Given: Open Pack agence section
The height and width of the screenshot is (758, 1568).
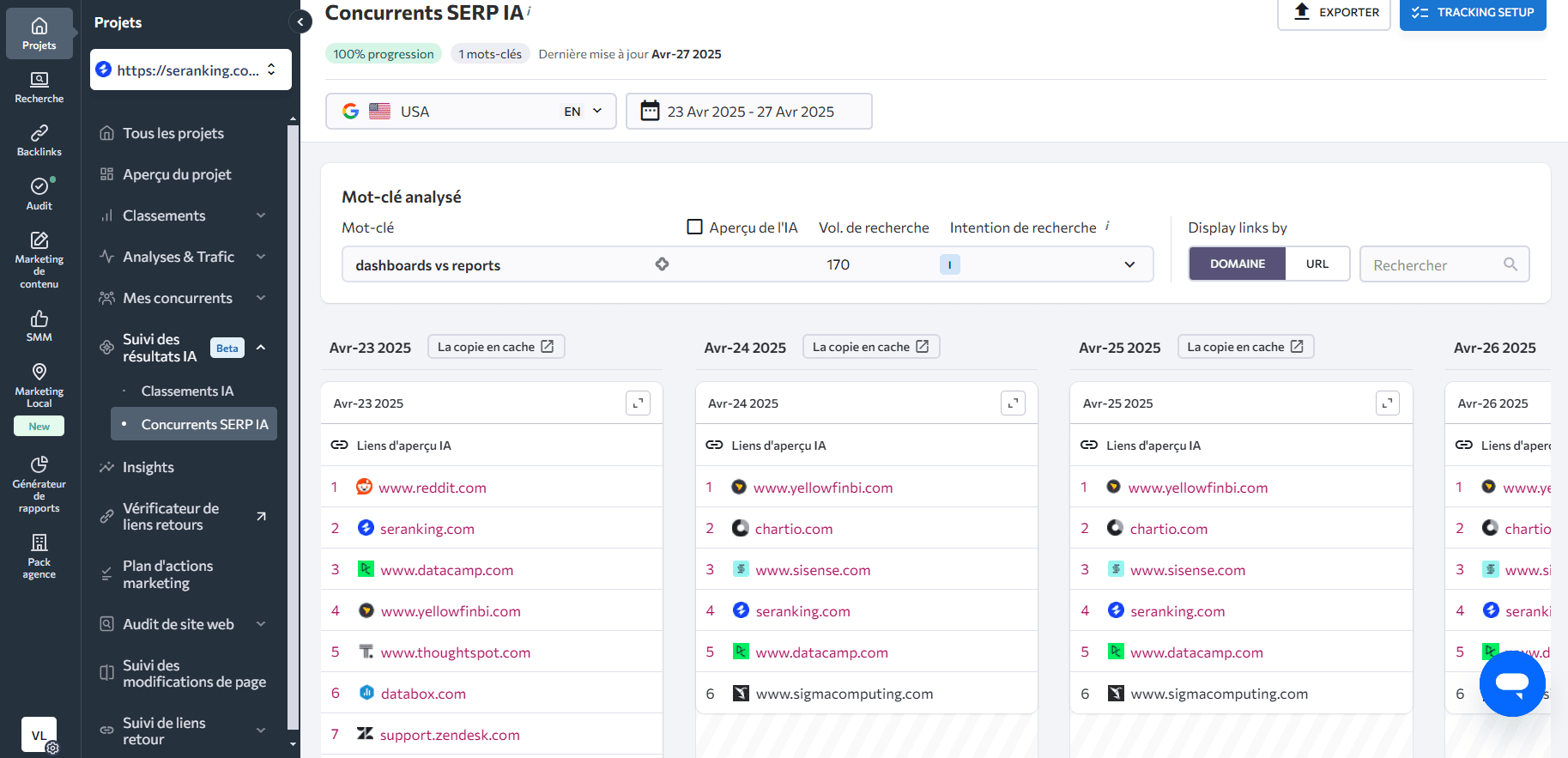Looking at the screenshot, I should coord(39,556).
